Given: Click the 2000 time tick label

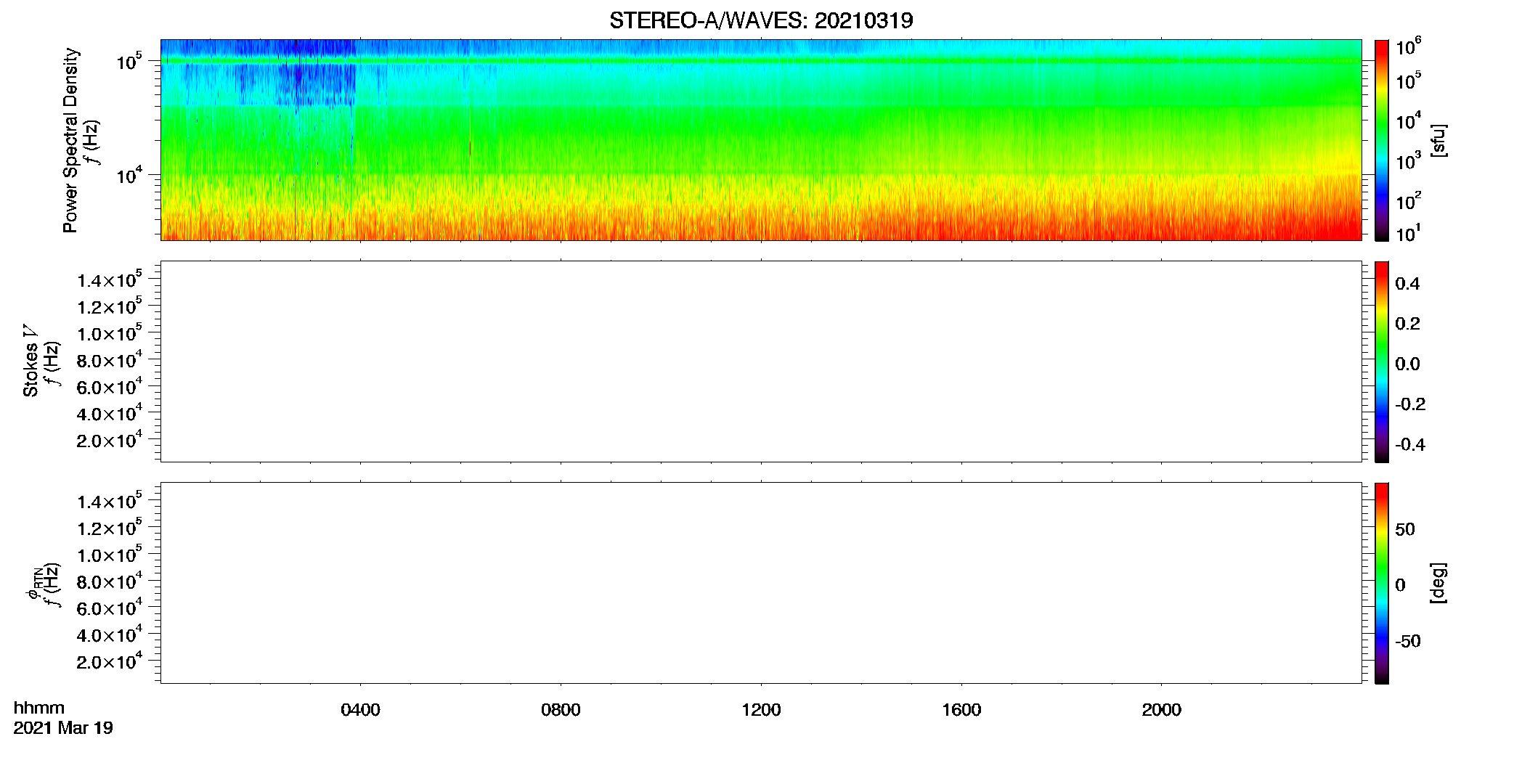Looking at the screenshot, I should click(1161, 710).
